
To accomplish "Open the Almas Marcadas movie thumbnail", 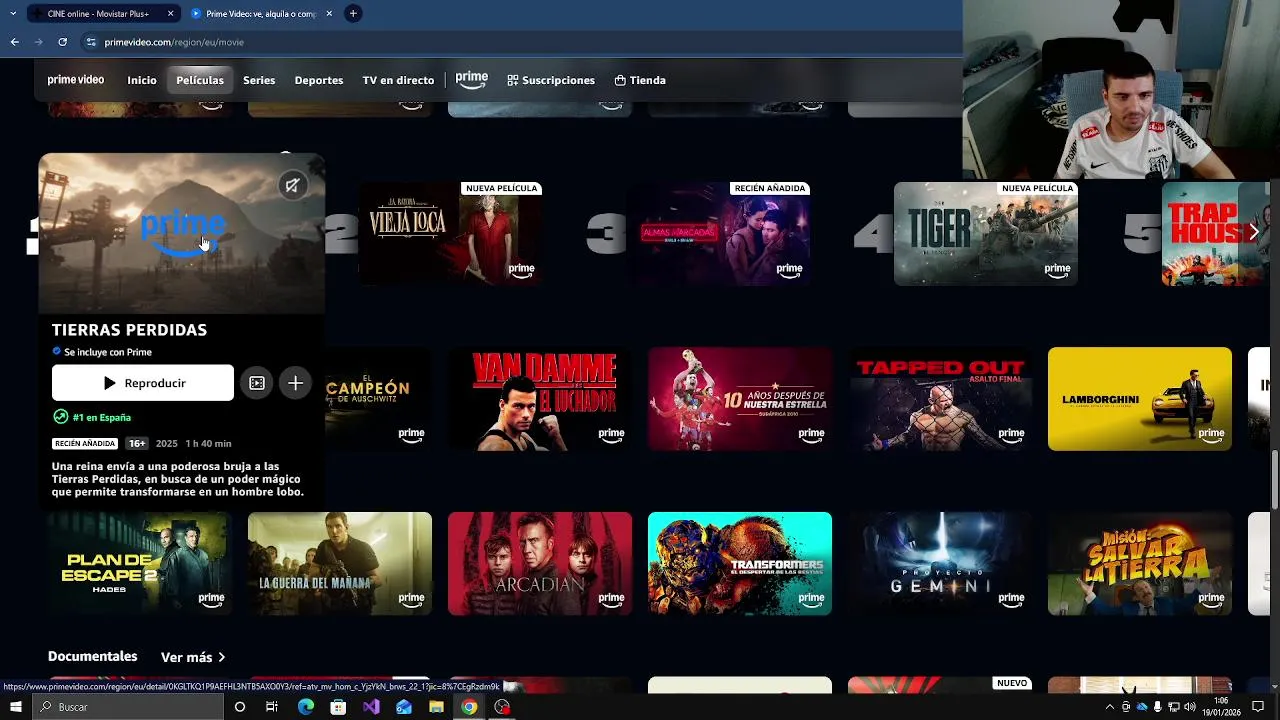I will (718, 234).
